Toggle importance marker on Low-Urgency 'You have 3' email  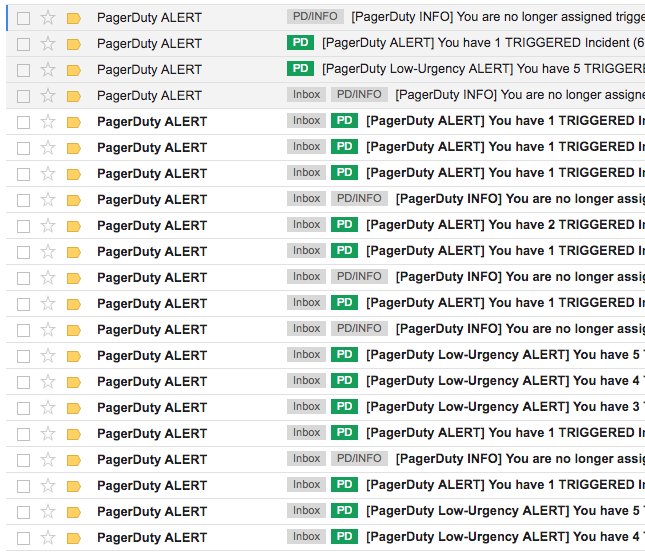tap(74, 408)
